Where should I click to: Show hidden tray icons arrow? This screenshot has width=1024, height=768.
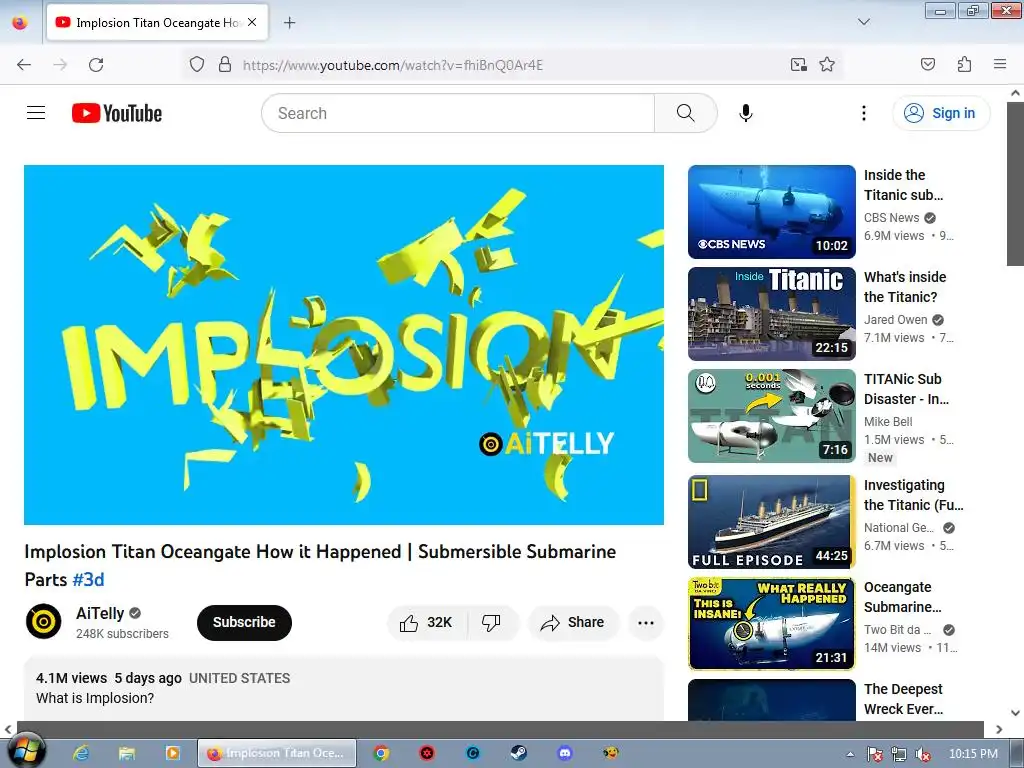tap(850, 754)
